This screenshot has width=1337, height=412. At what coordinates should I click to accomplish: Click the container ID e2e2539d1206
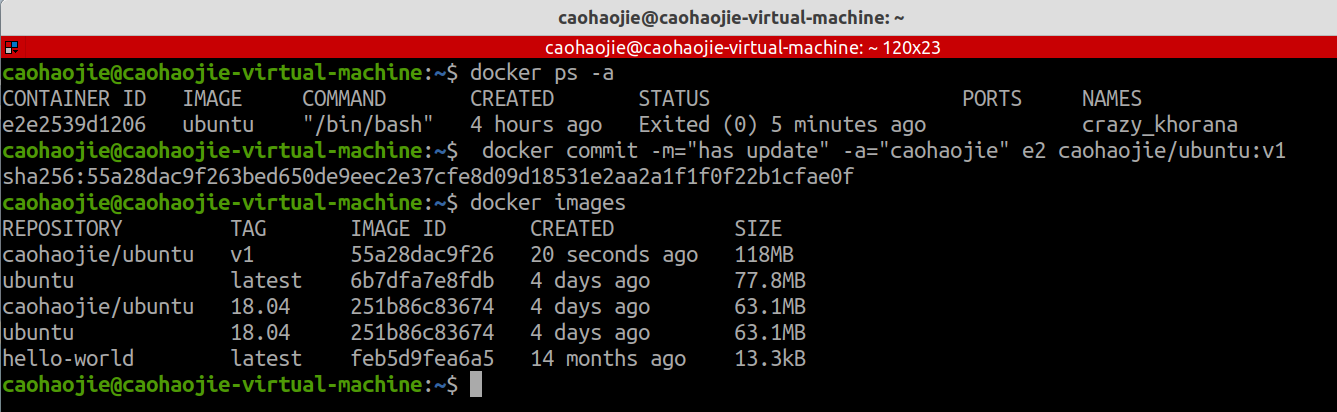[74, 125]
